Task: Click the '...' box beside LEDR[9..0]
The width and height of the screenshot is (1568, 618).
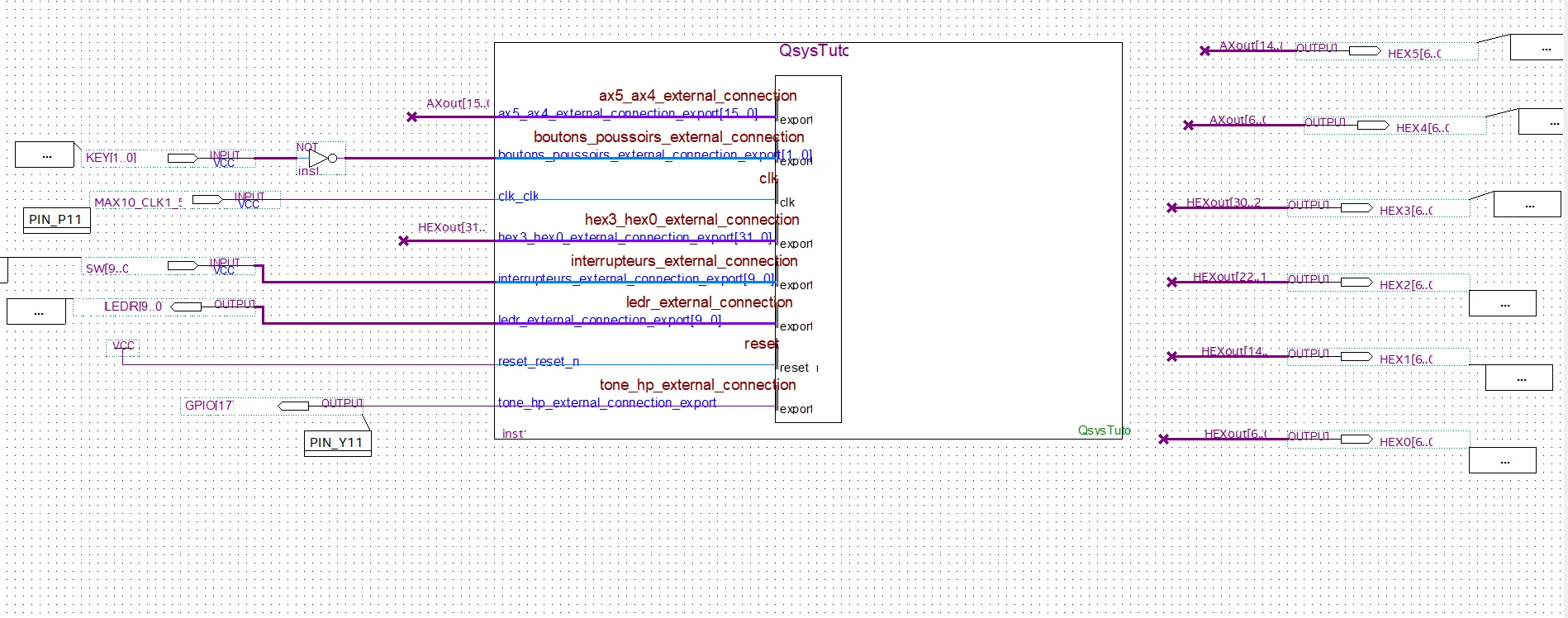Action: point(36,311)
